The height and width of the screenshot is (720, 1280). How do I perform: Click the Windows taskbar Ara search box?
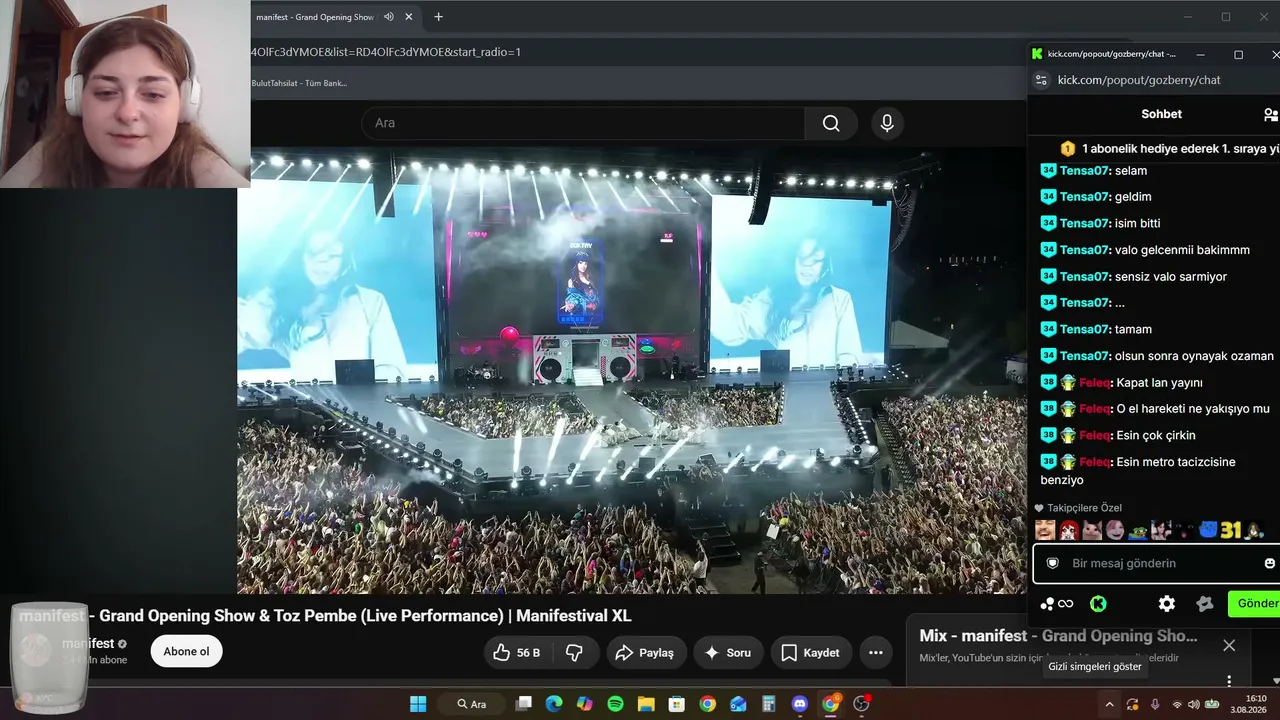pyautogui.click(x=471, y=704)
